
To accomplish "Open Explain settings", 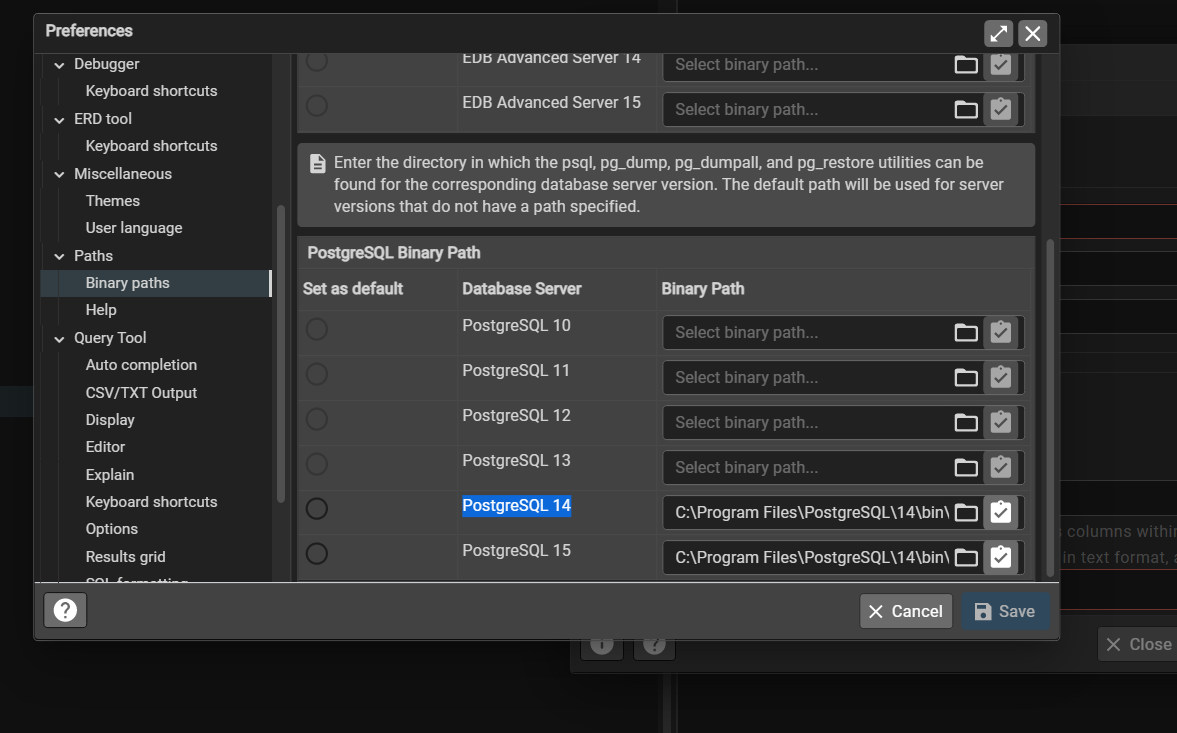I will tap(110, 475).
